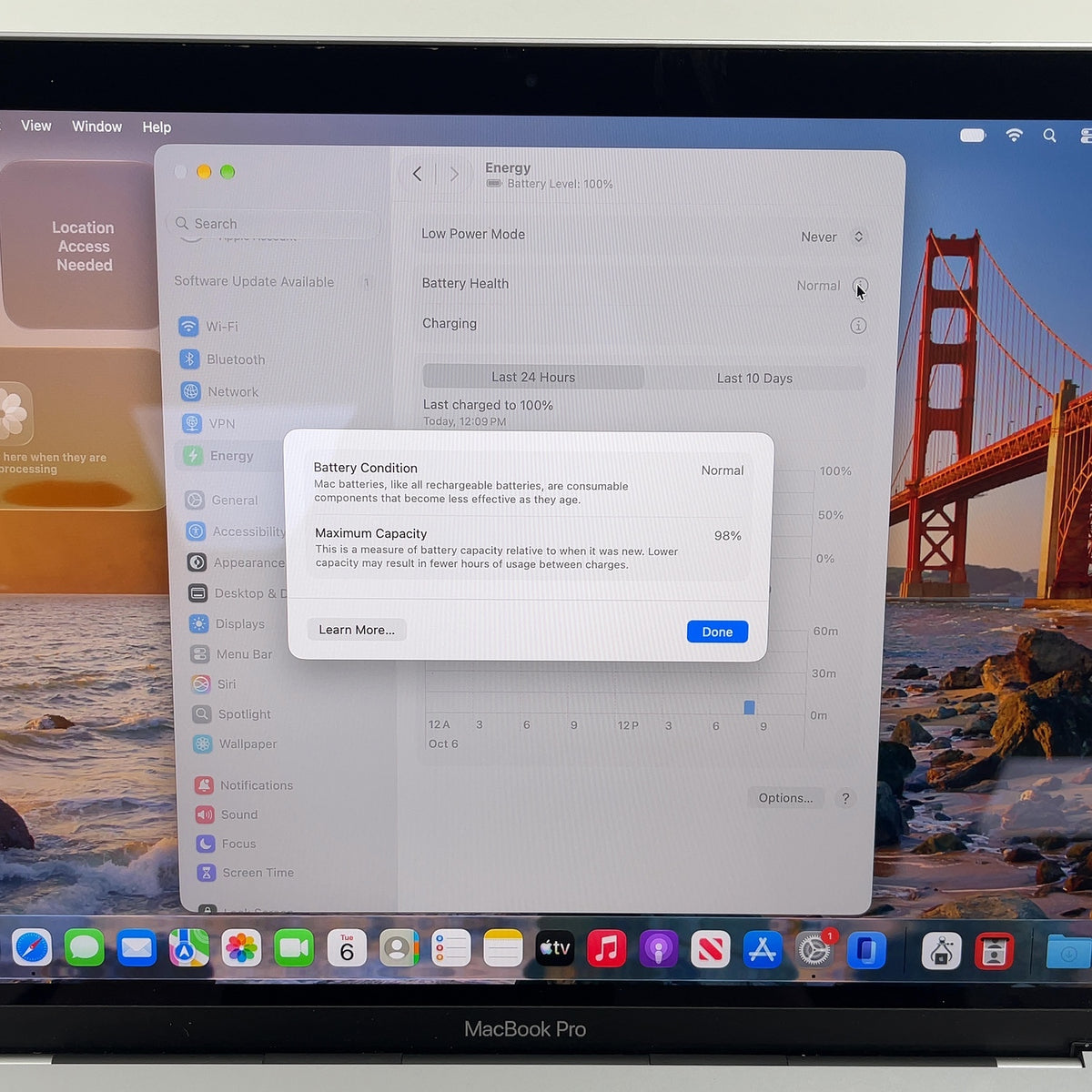1092x1092 pixels.
Task: Open the Low Power Mode dropdown
Action: tap(833, 237)
